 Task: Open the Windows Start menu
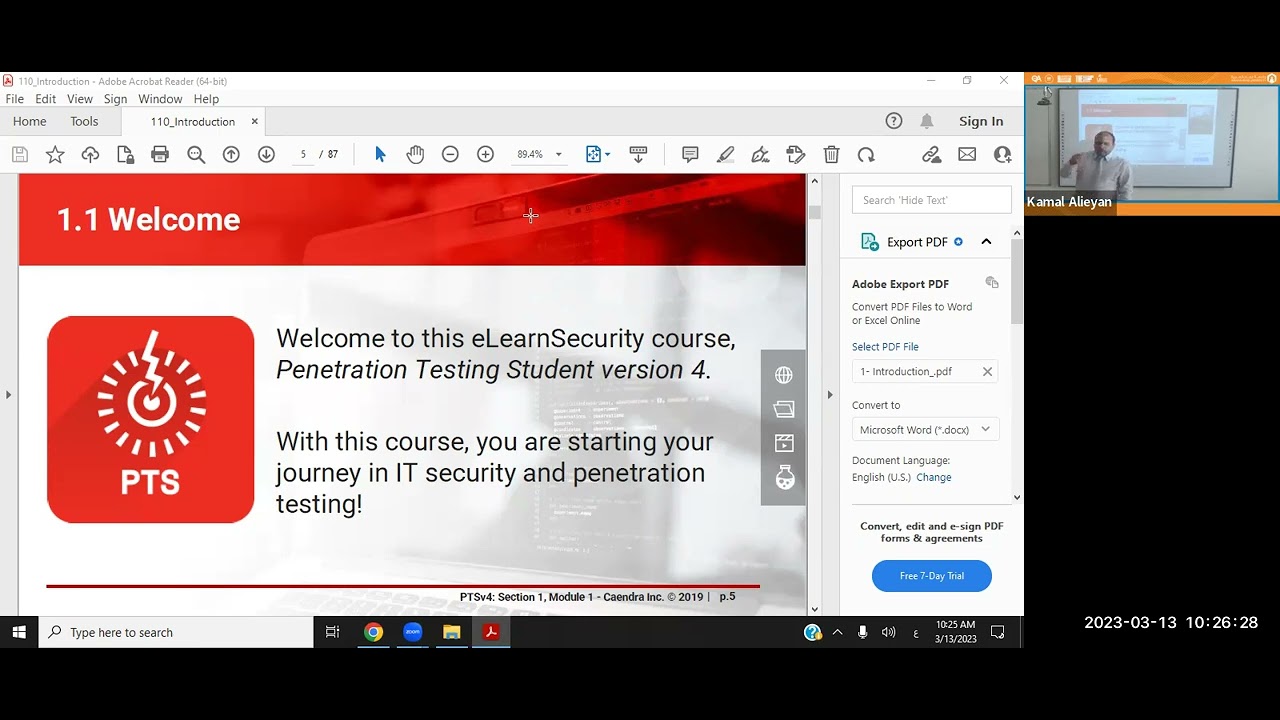click(x=19, y=632)
